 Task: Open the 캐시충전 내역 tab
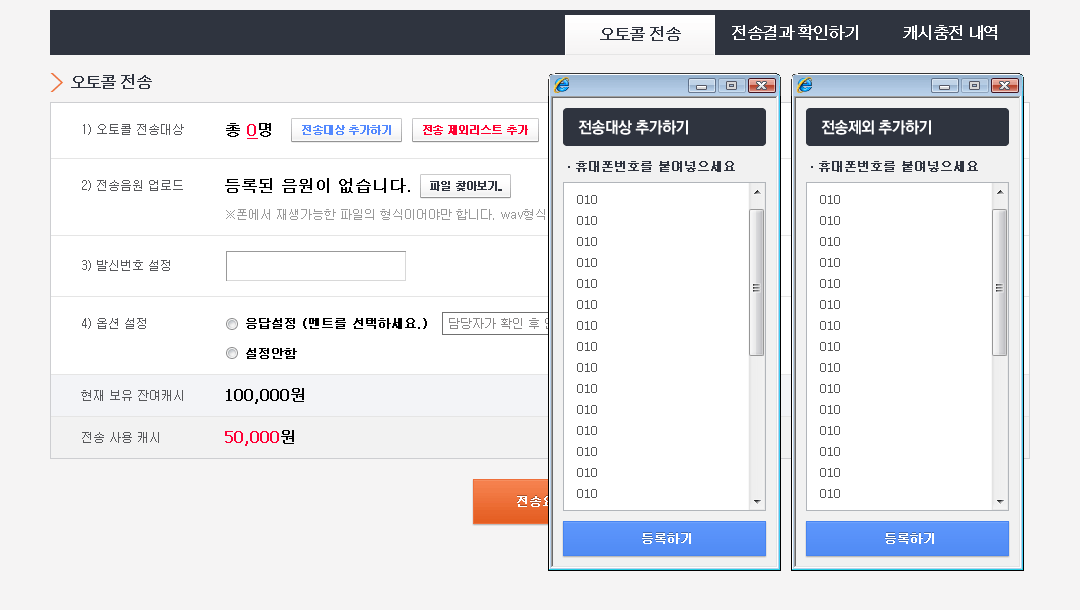(950, 33)
